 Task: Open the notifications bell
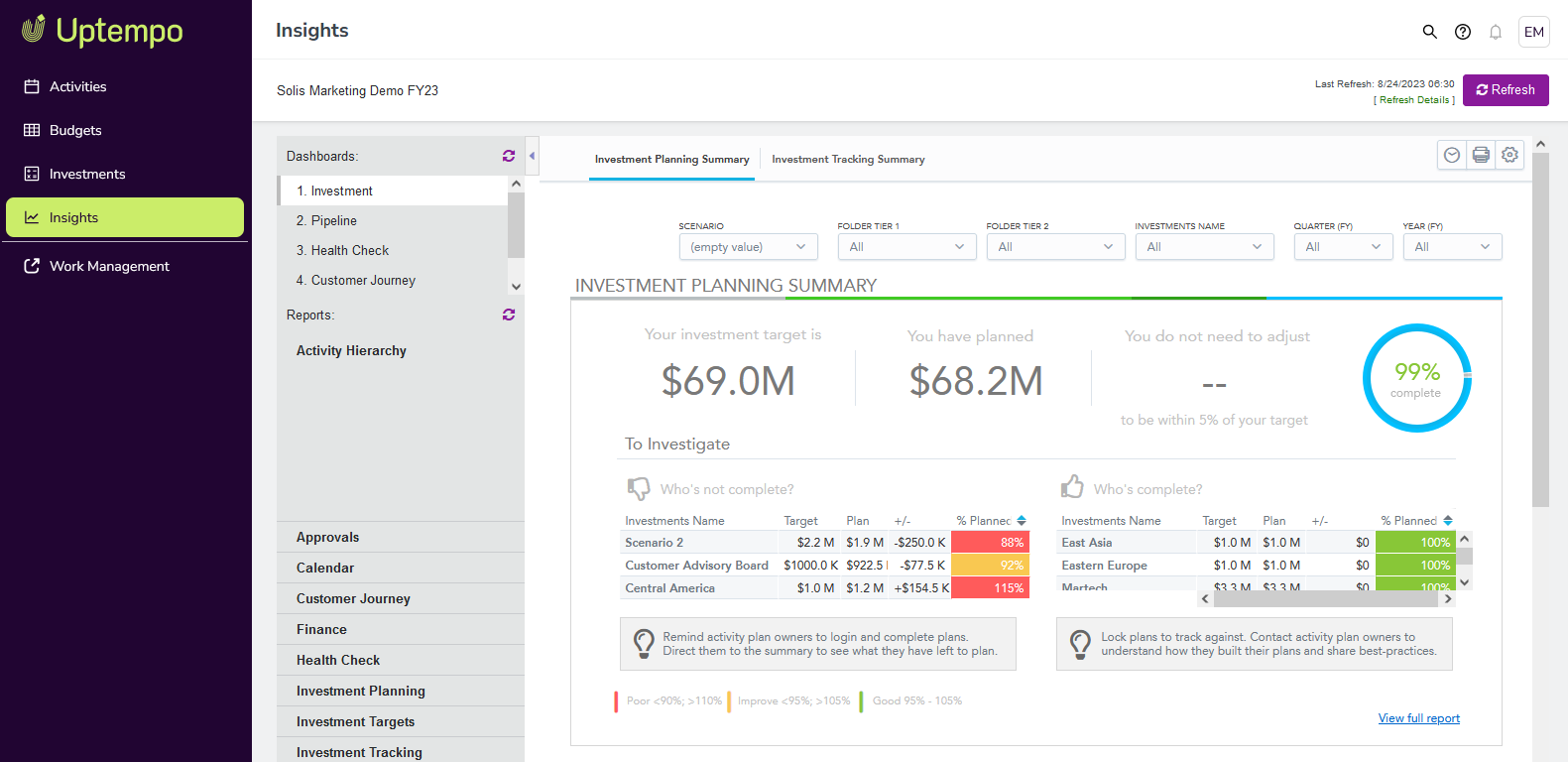1496,32
